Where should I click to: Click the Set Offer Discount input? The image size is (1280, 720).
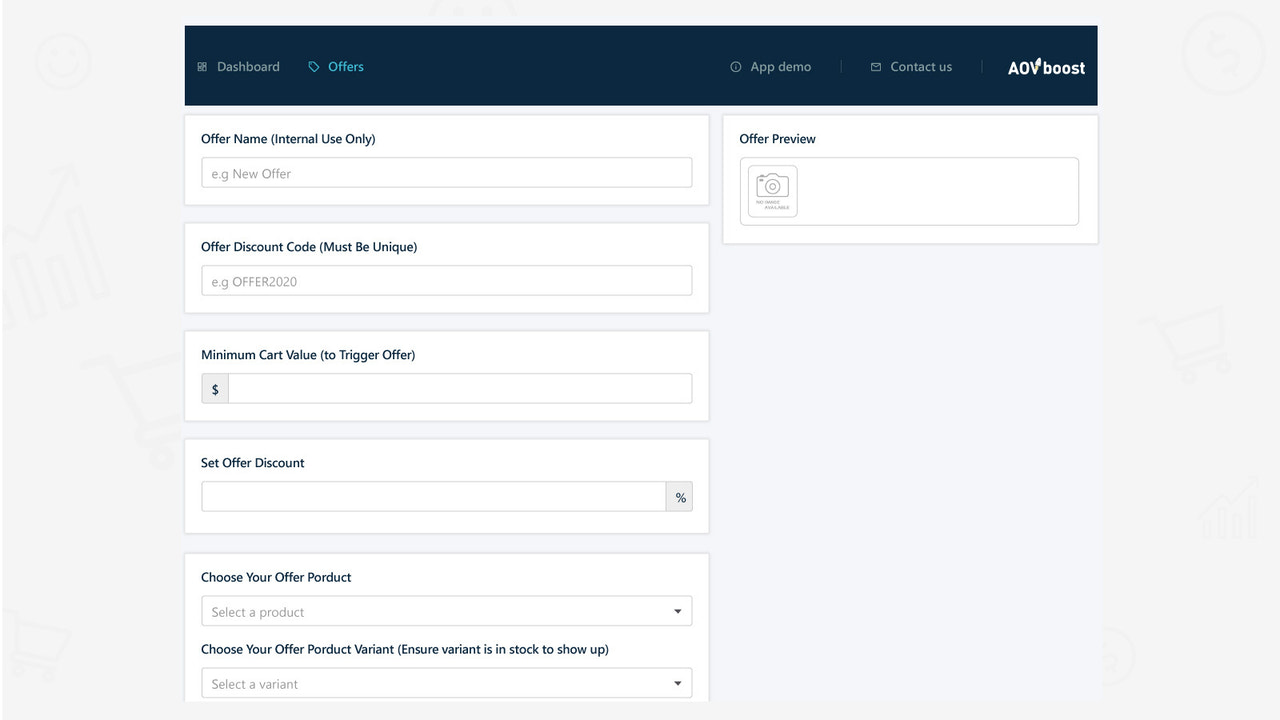point(434,496)
